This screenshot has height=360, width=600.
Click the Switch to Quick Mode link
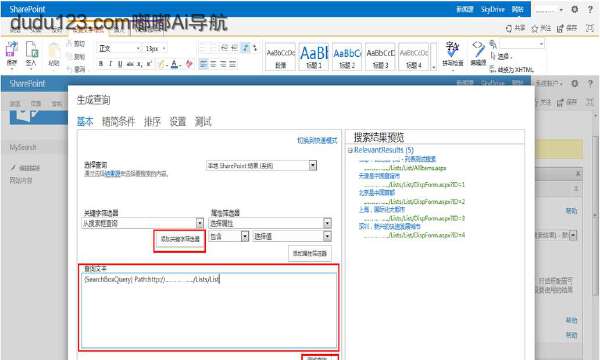pyautogui.click(x=317, y=140)
